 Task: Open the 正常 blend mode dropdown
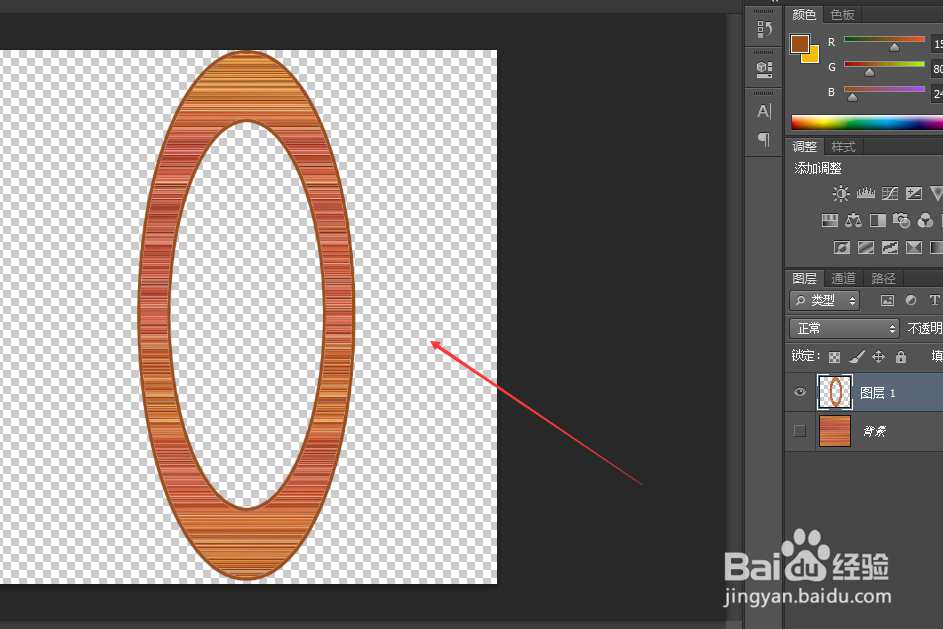[844, 328]
